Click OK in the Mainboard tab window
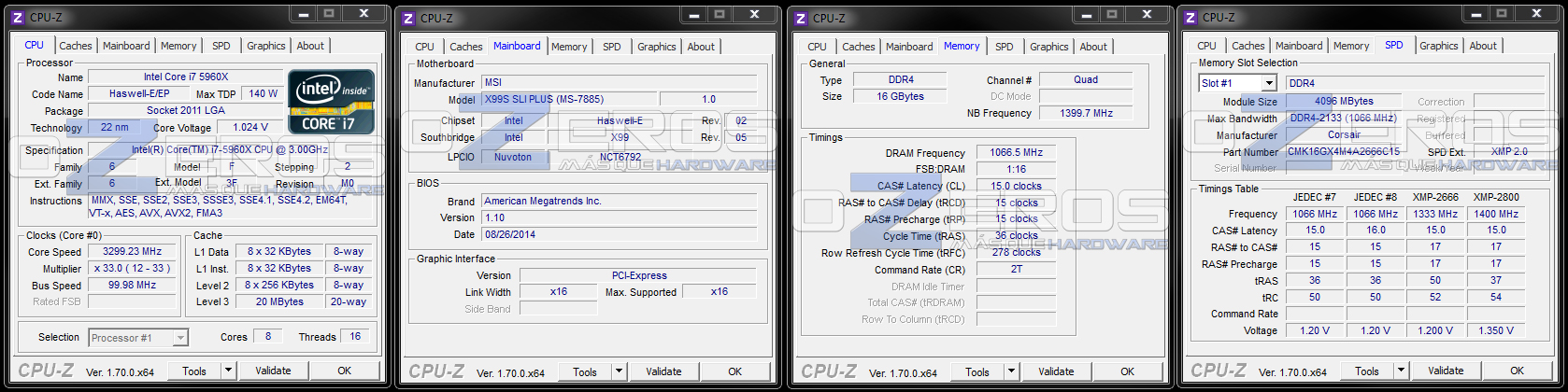Image resolution: width=1568 pixels, height=392 pixels. tap(735, 371)
